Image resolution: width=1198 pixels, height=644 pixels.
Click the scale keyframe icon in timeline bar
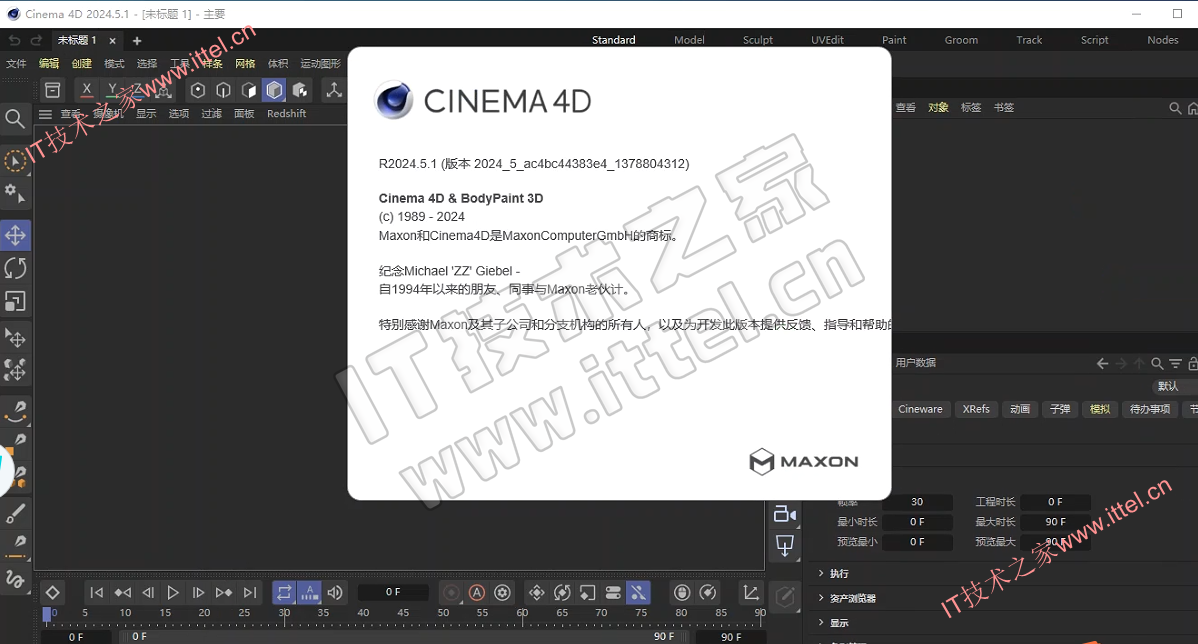[x=587, y=593]
